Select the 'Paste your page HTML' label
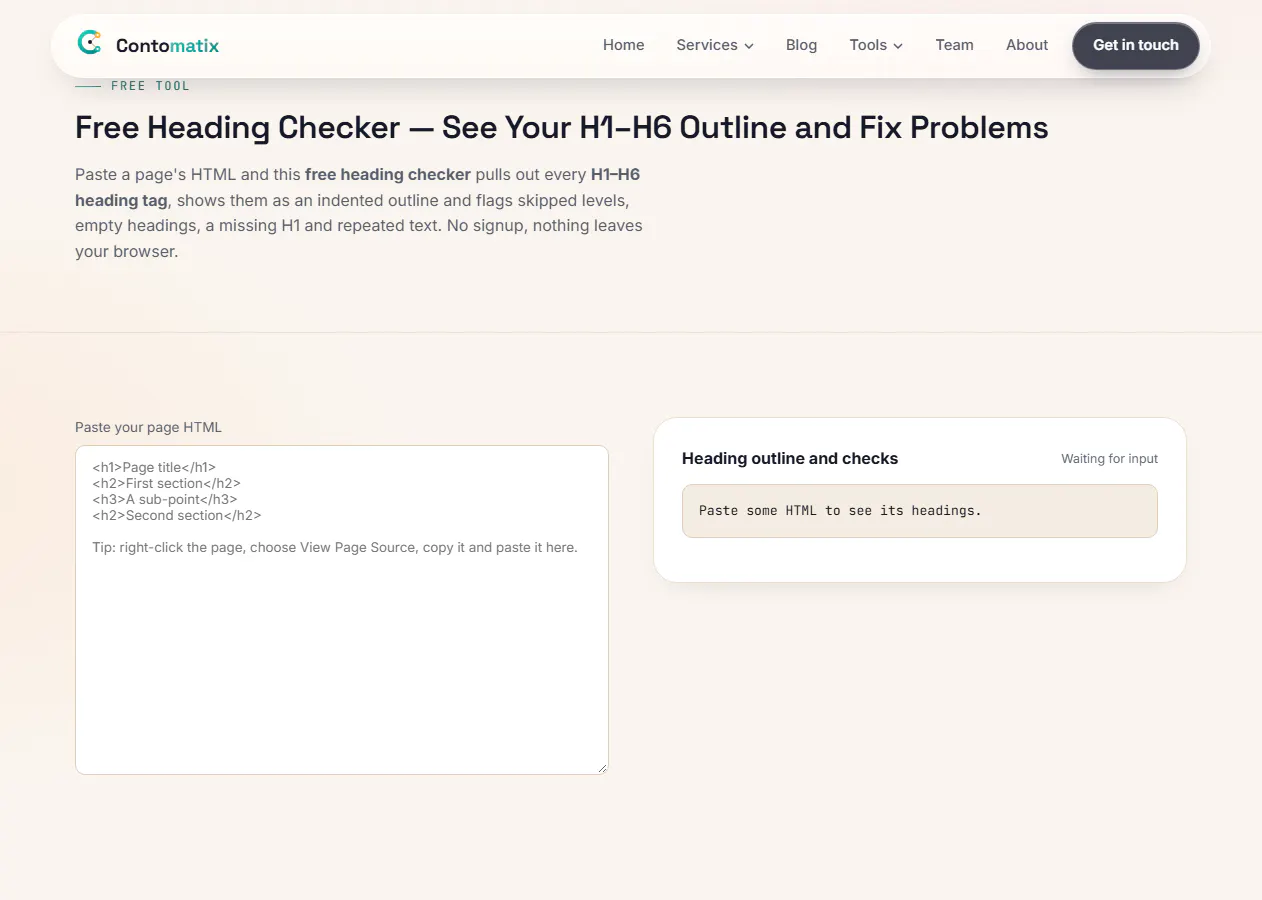 (x=148, y=427)
